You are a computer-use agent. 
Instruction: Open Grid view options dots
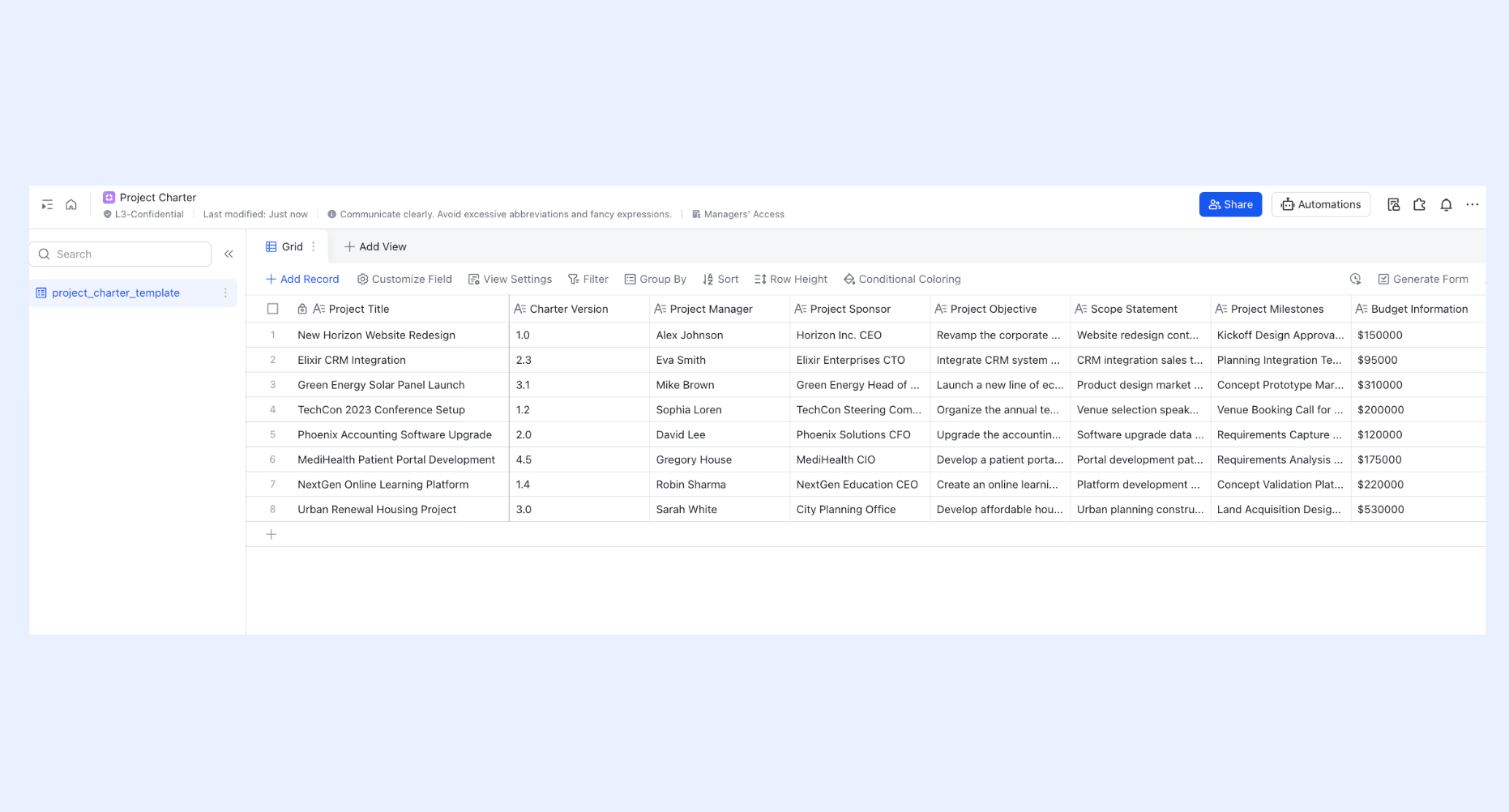coord(314,247)
